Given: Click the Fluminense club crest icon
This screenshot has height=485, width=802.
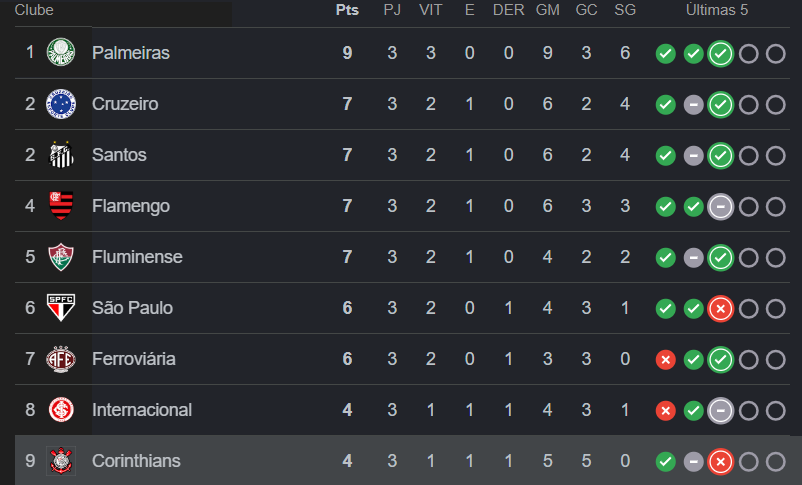Looking at the screenshot, I should click(61, 257).
